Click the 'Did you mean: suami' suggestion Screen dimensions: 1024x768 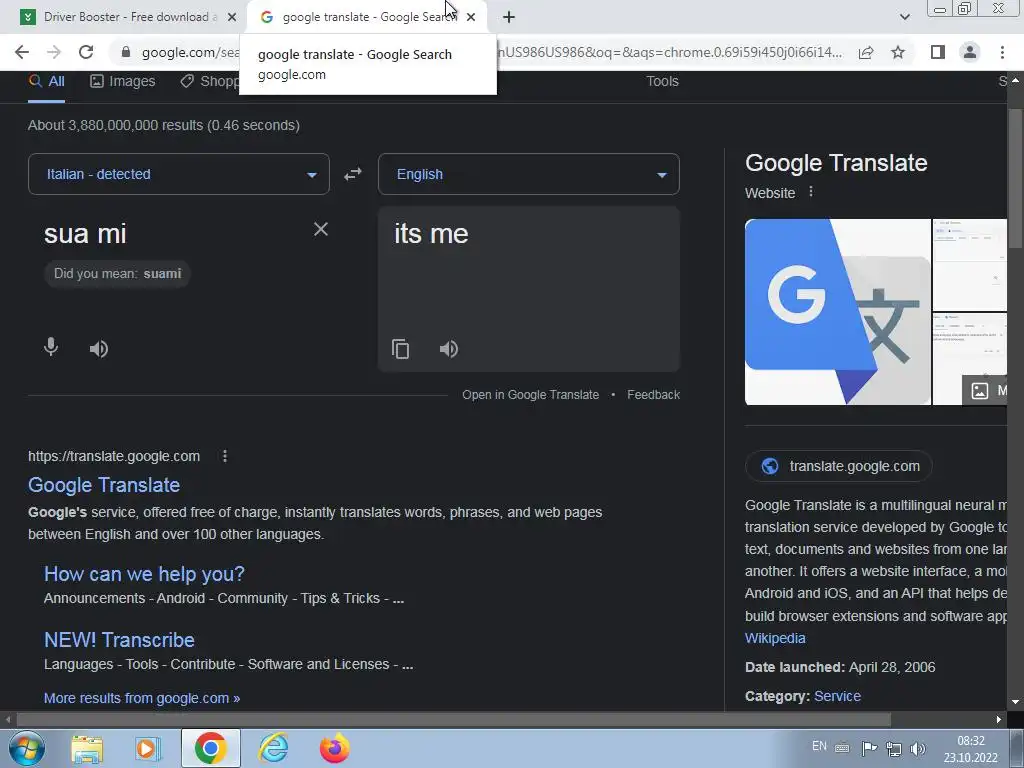(x=118, y=274)
